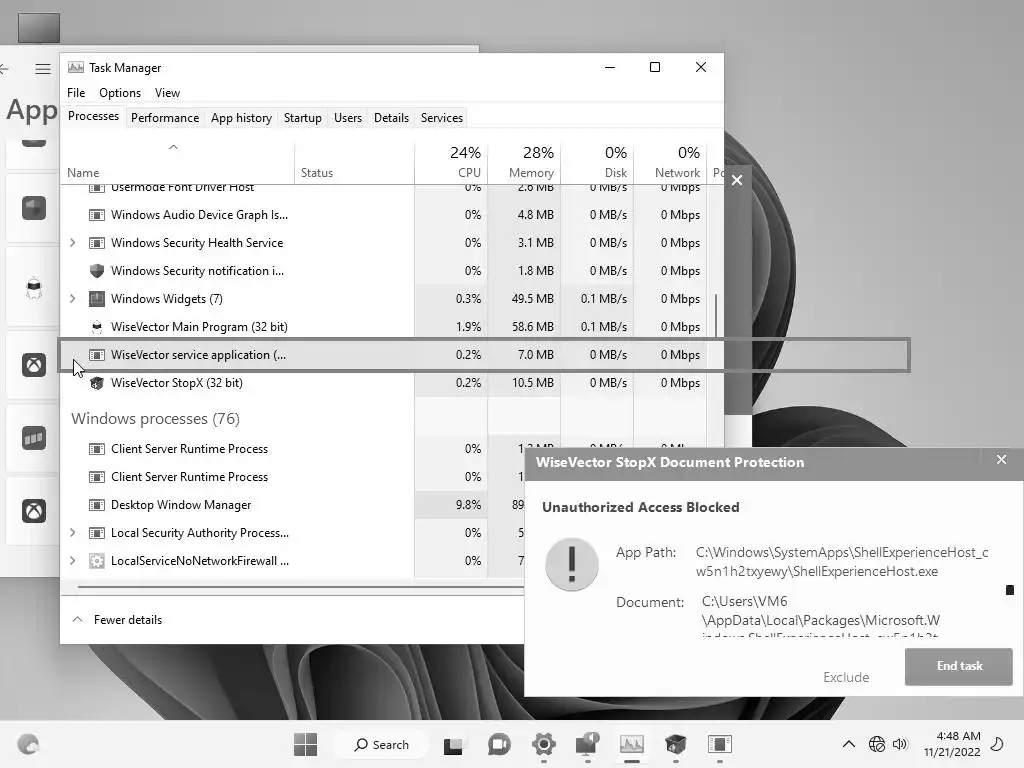Open hamburger menu in background Apps window

43,69
